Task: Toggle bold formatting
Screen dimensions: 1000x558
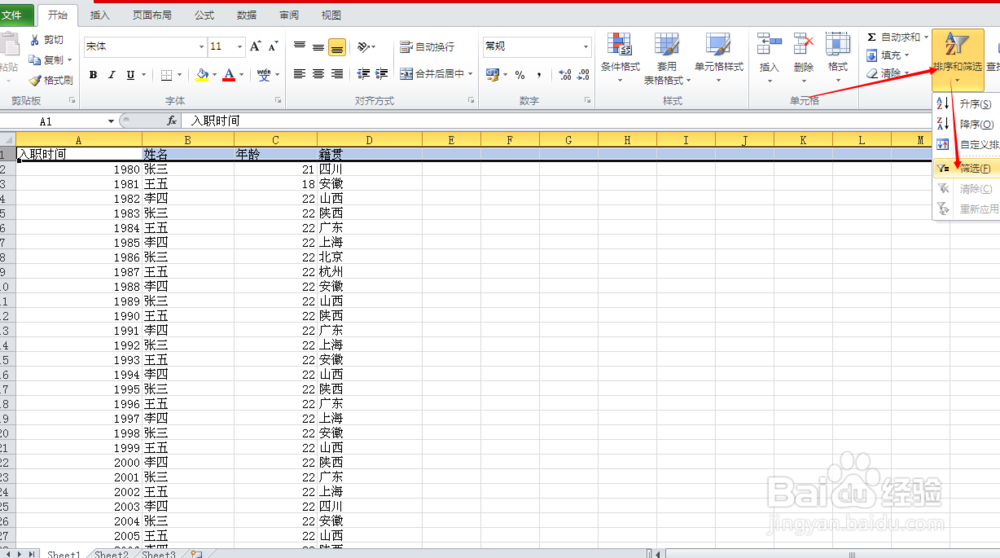Action: coord(93,75)
